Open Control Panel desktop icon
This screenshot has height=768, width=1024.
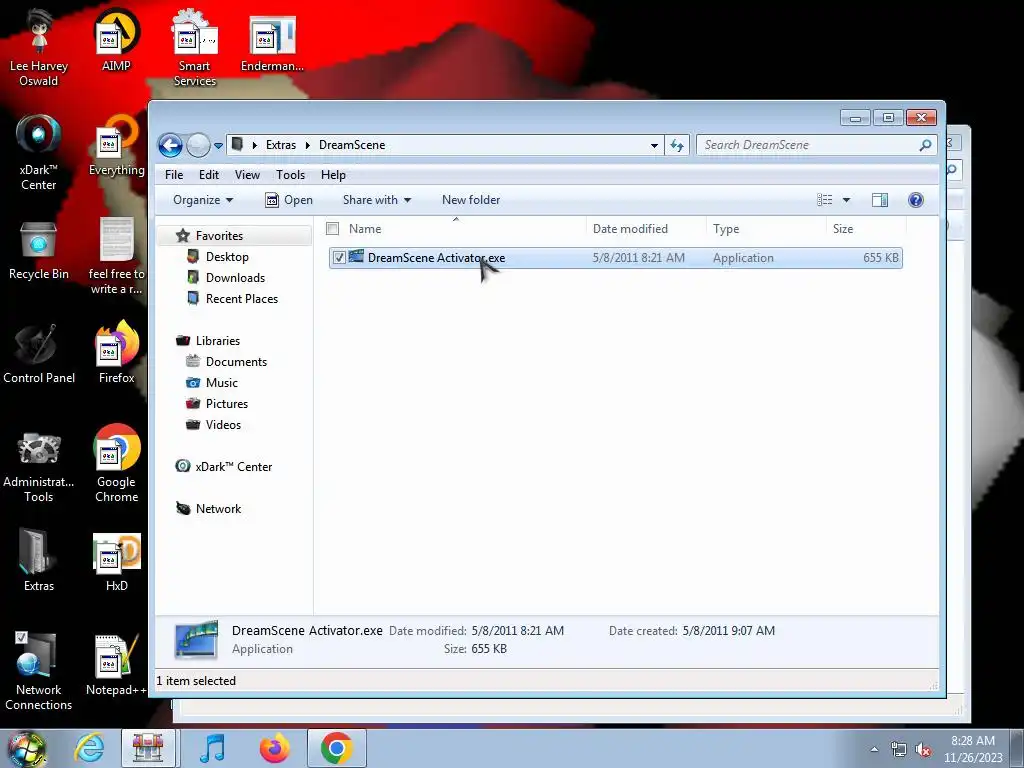tap(39, 353)
